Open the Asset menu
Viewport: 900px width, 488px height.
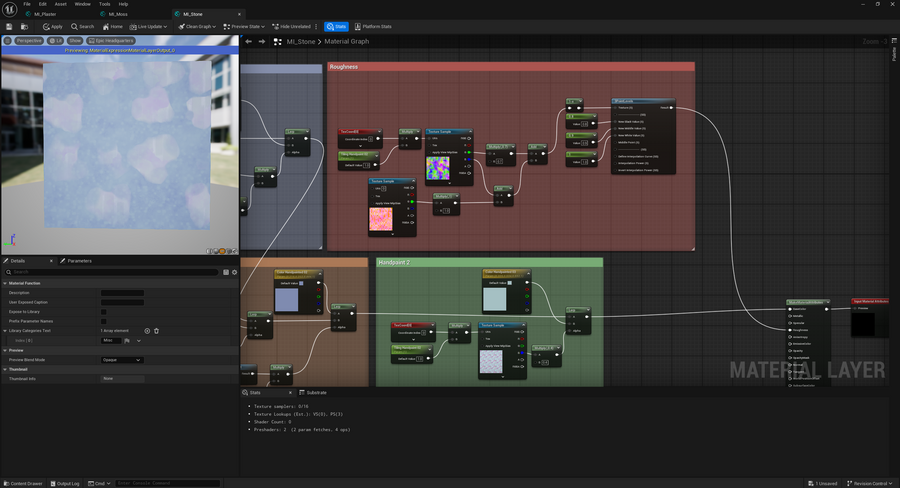click(60, 4)
